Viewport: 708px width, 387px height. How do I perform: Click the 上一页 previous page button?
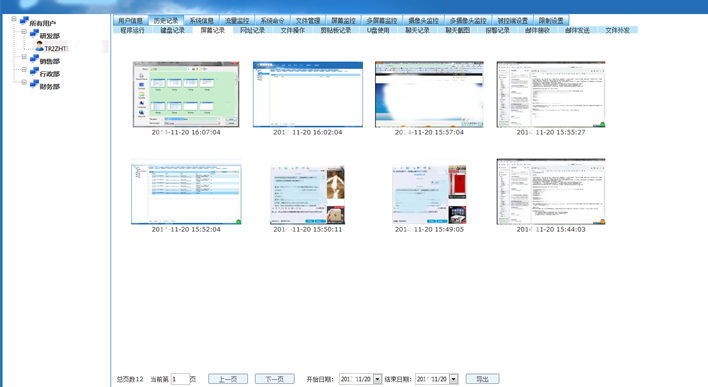click(228, 379)
